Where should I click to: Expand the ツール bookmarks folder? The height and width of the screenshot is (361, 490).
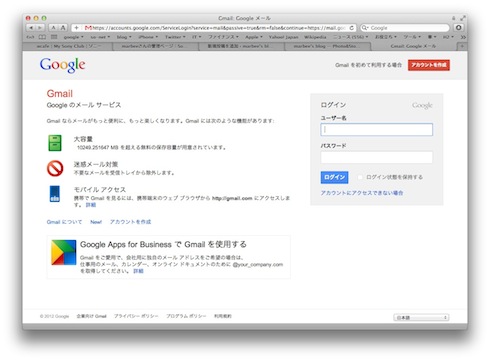click(x=412, y=37)
